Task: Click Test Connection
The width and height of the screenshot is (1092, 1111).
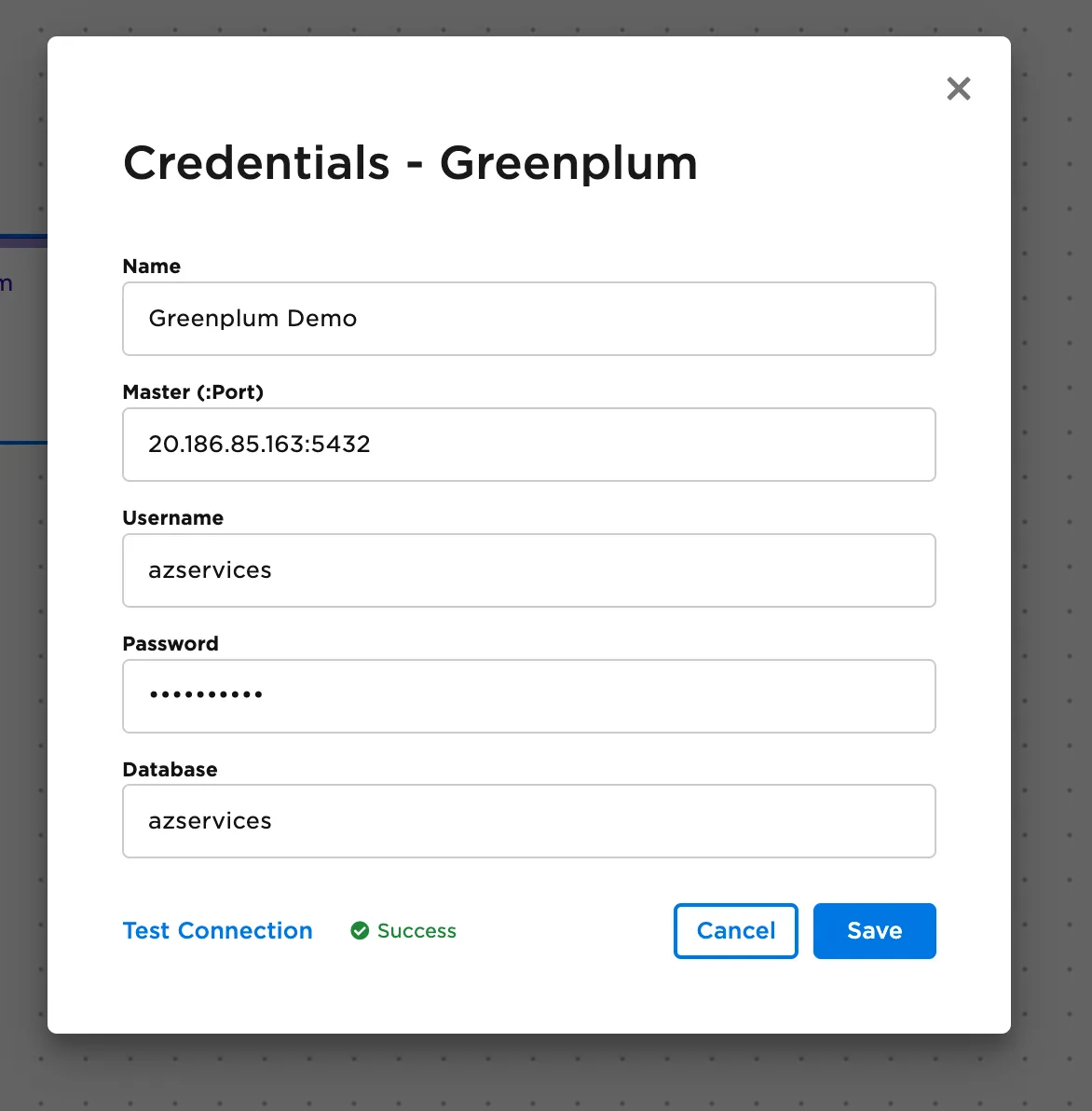Action: (217, 930)
